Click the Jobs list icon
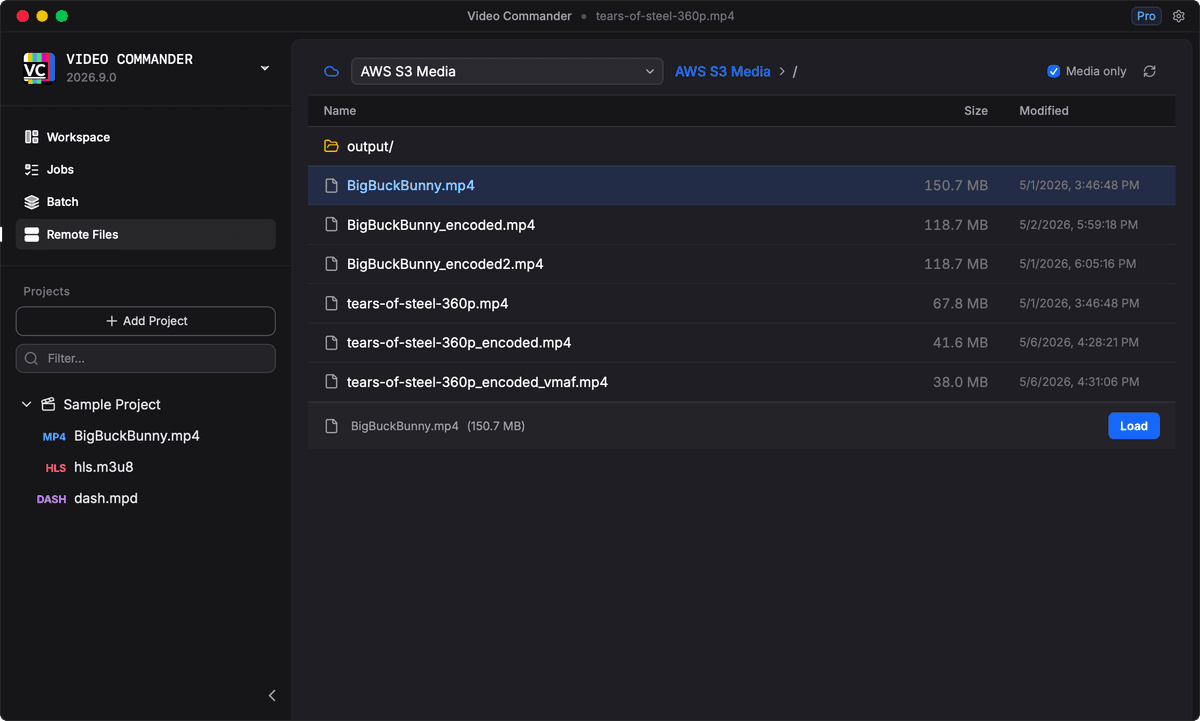1200x721 pixels. pyautogui.click(x=32, y=169)
